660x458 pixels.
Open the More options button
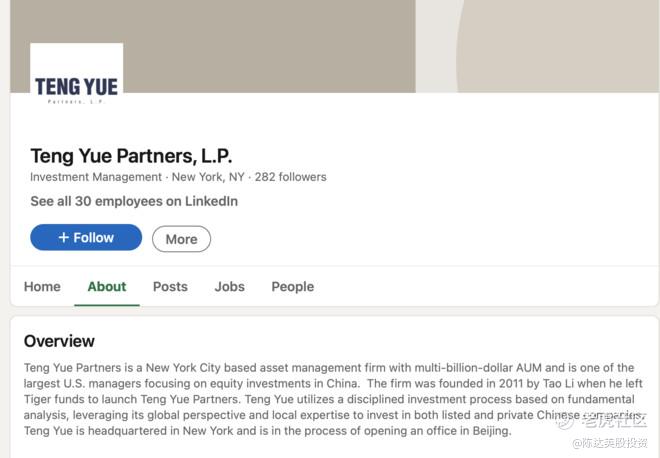point(181,239)
